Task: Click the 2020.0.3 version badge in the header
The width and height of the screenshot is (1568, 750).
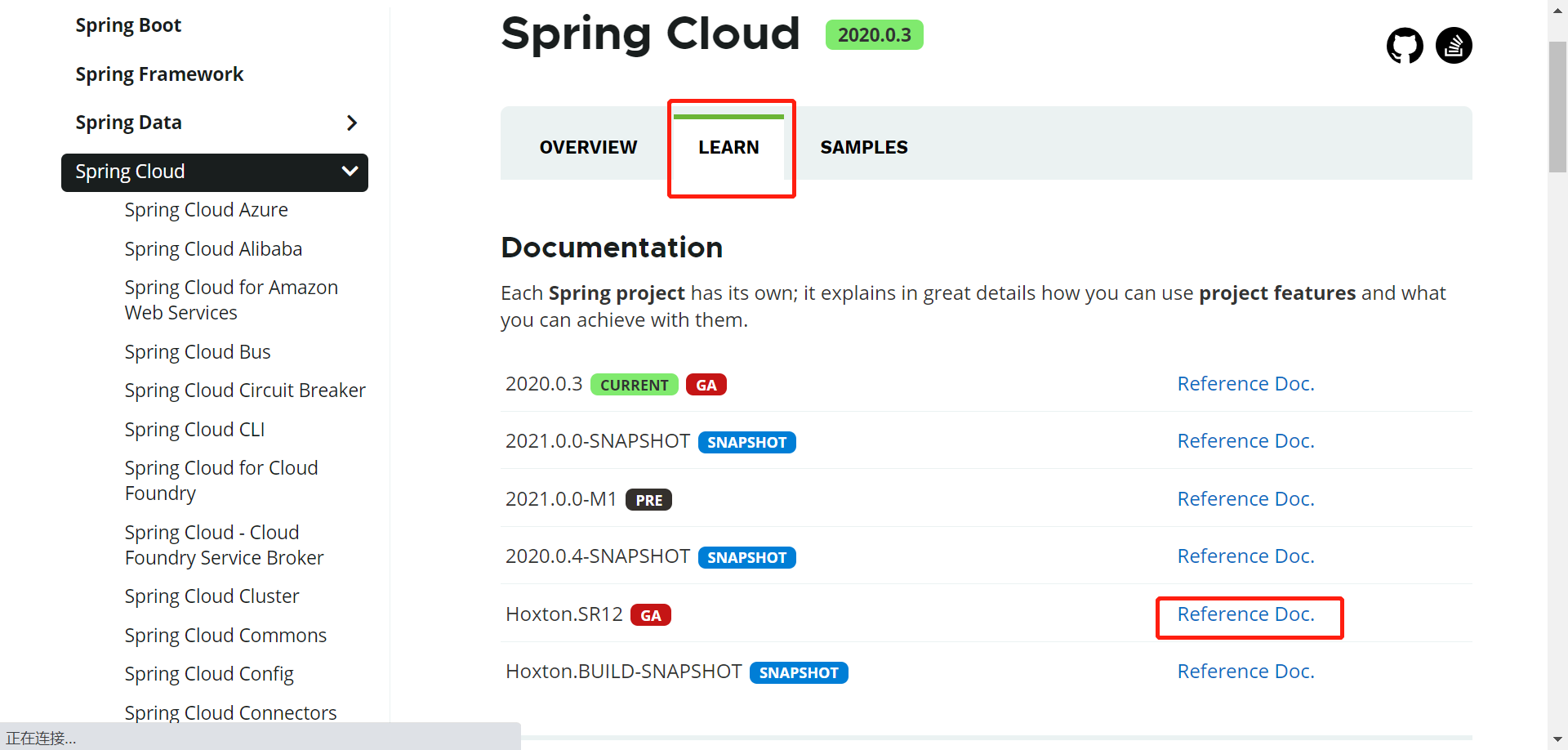Action: (x=874, y=35)
